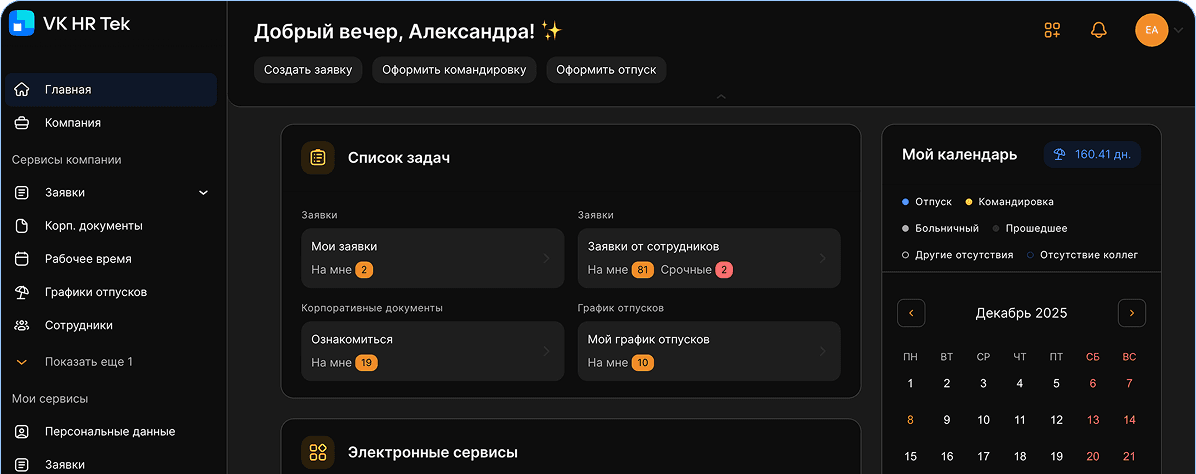1196x474 pixels.
Task: Select December 8 in the calendar
Action: pos(910,420)
